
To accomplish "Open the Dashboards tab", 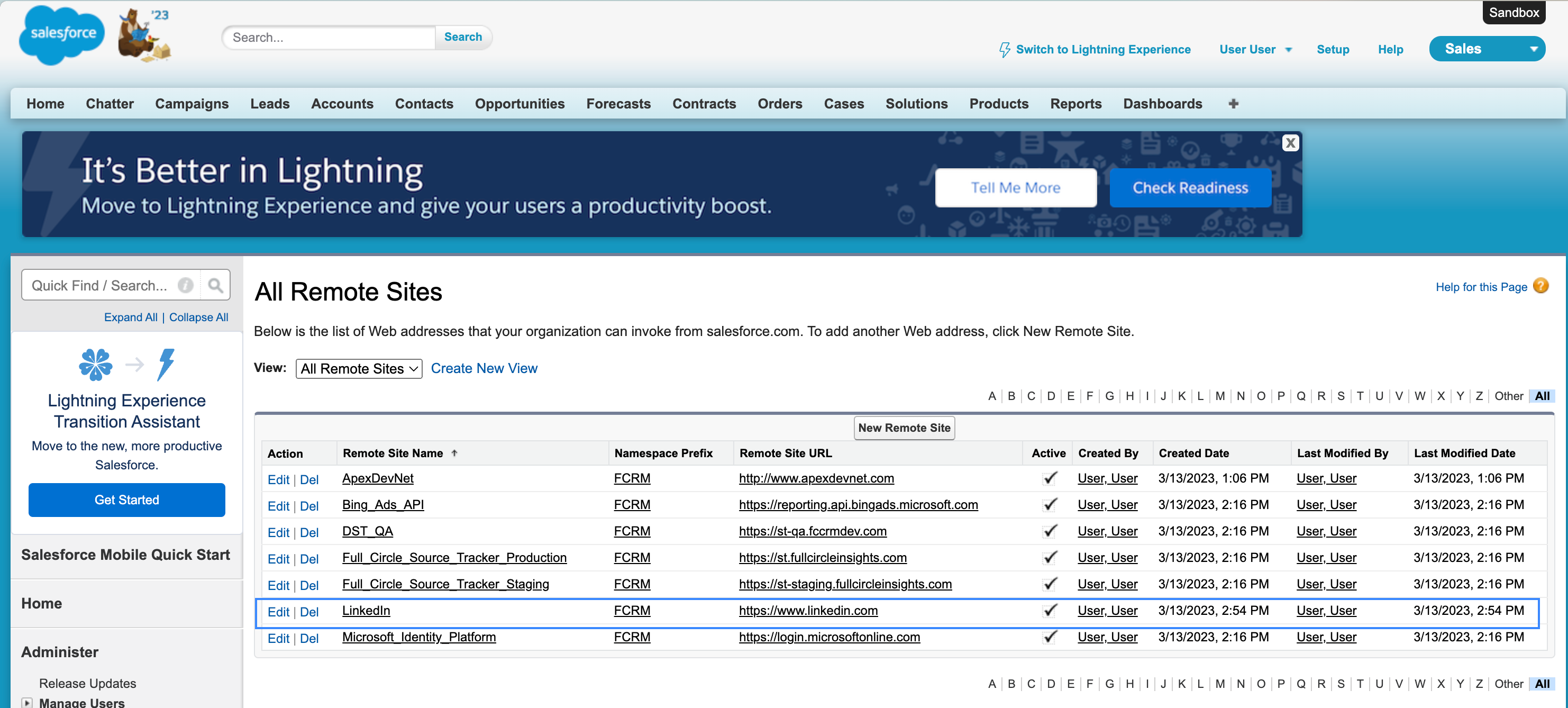I will click(1163, 104).
